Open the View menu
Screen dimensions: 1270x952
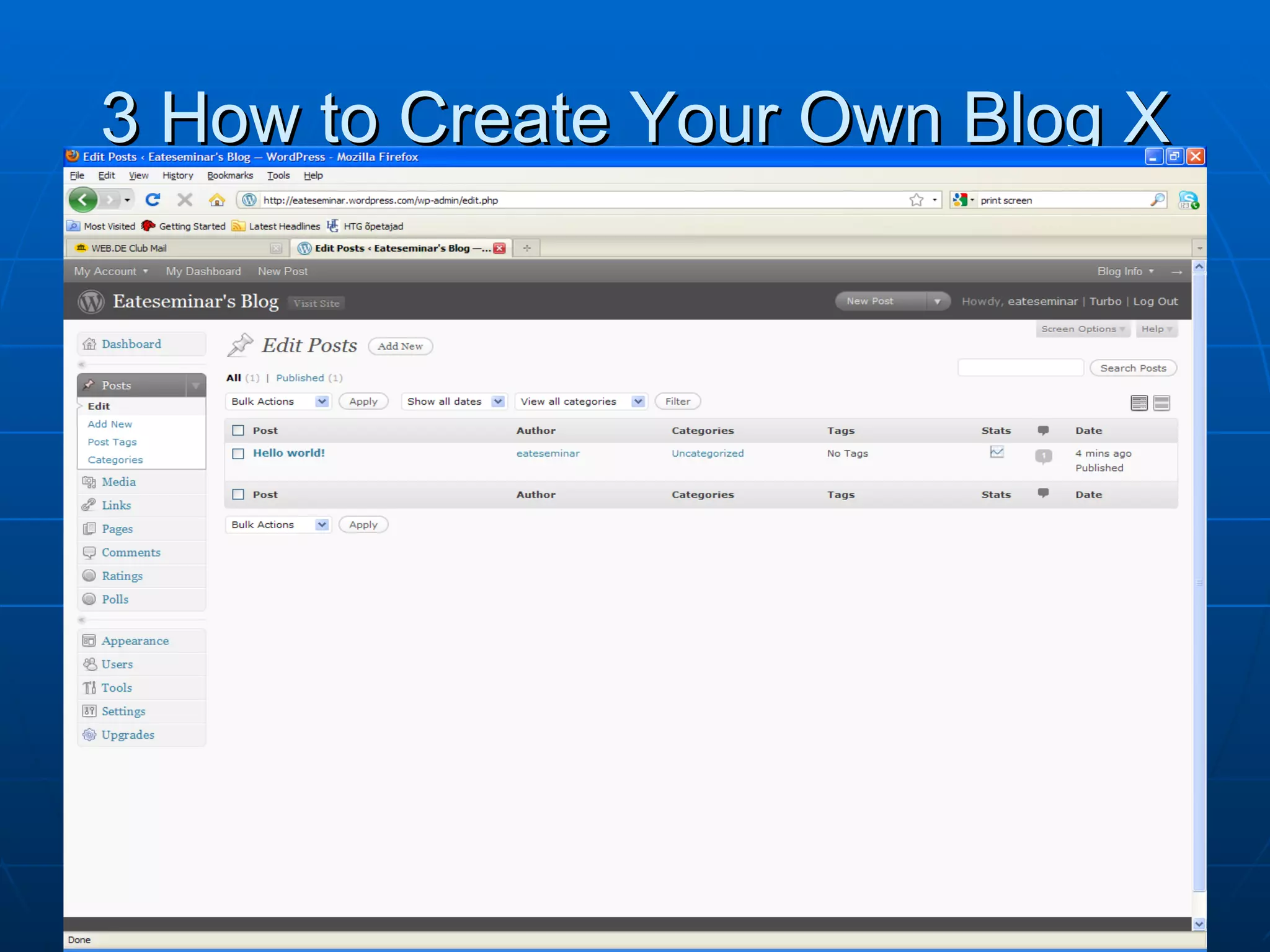138,175
